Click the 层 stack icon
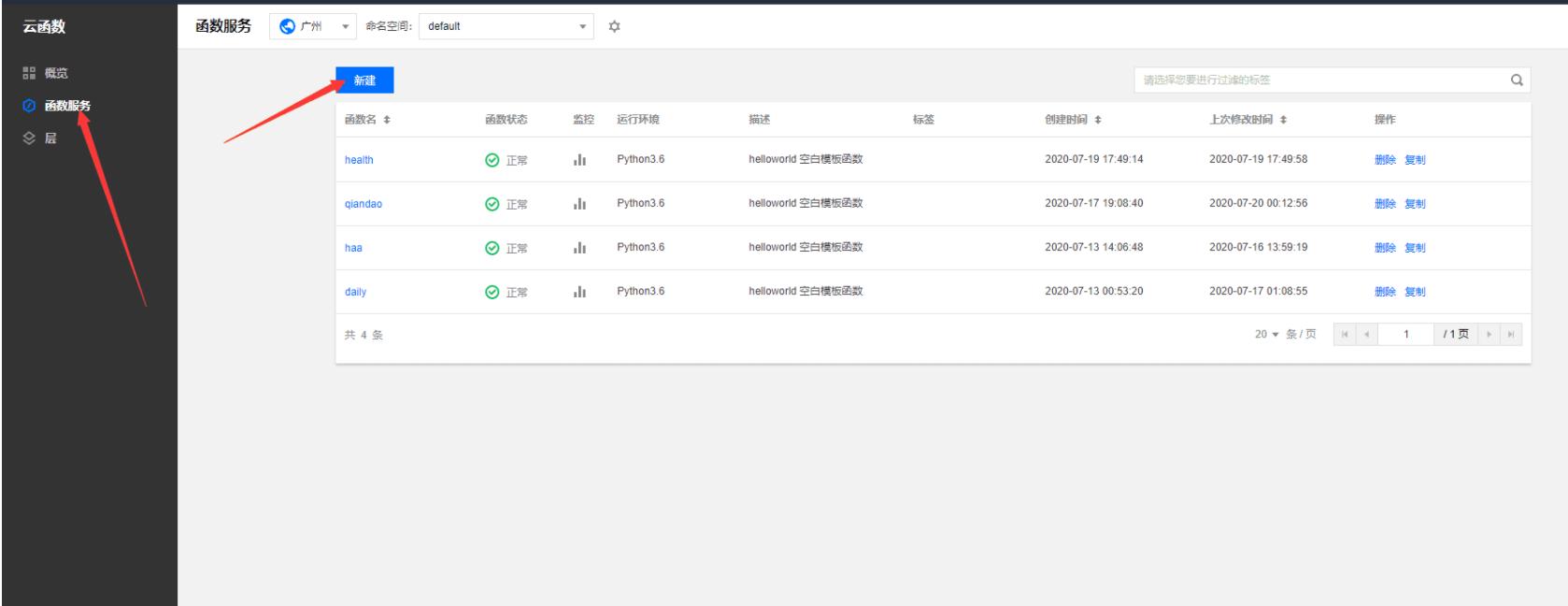 tap(29, 138)
